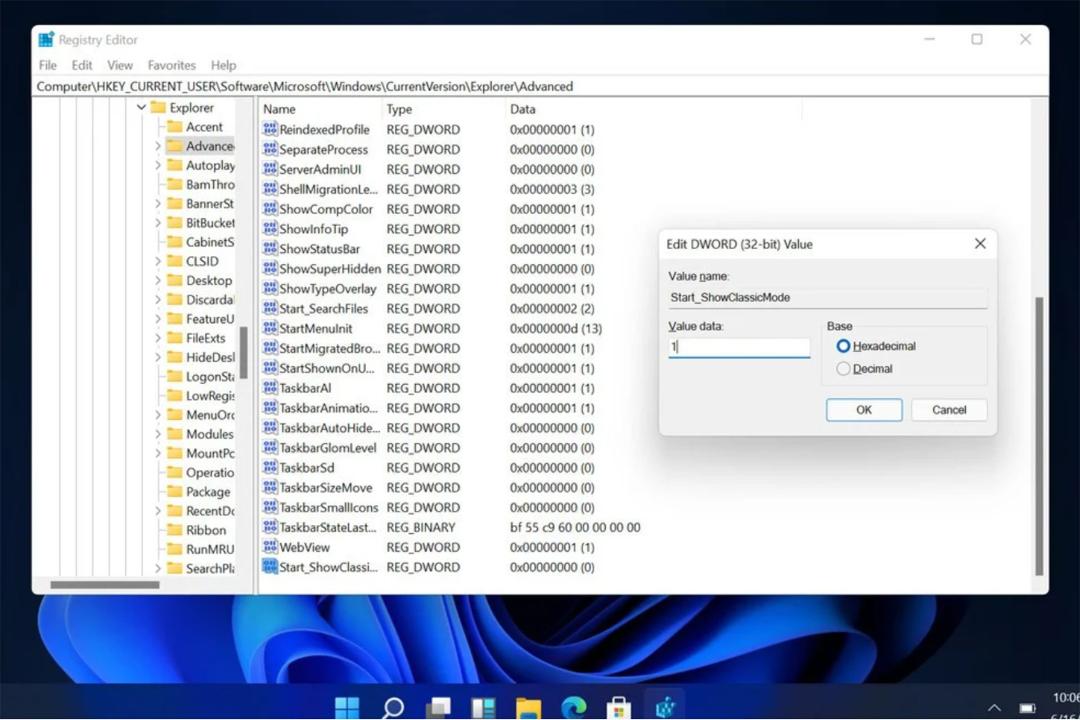Click the Start_ShowClassi... value icon
This screenshot has height=720, width=1080.
[x=270, y=567]
